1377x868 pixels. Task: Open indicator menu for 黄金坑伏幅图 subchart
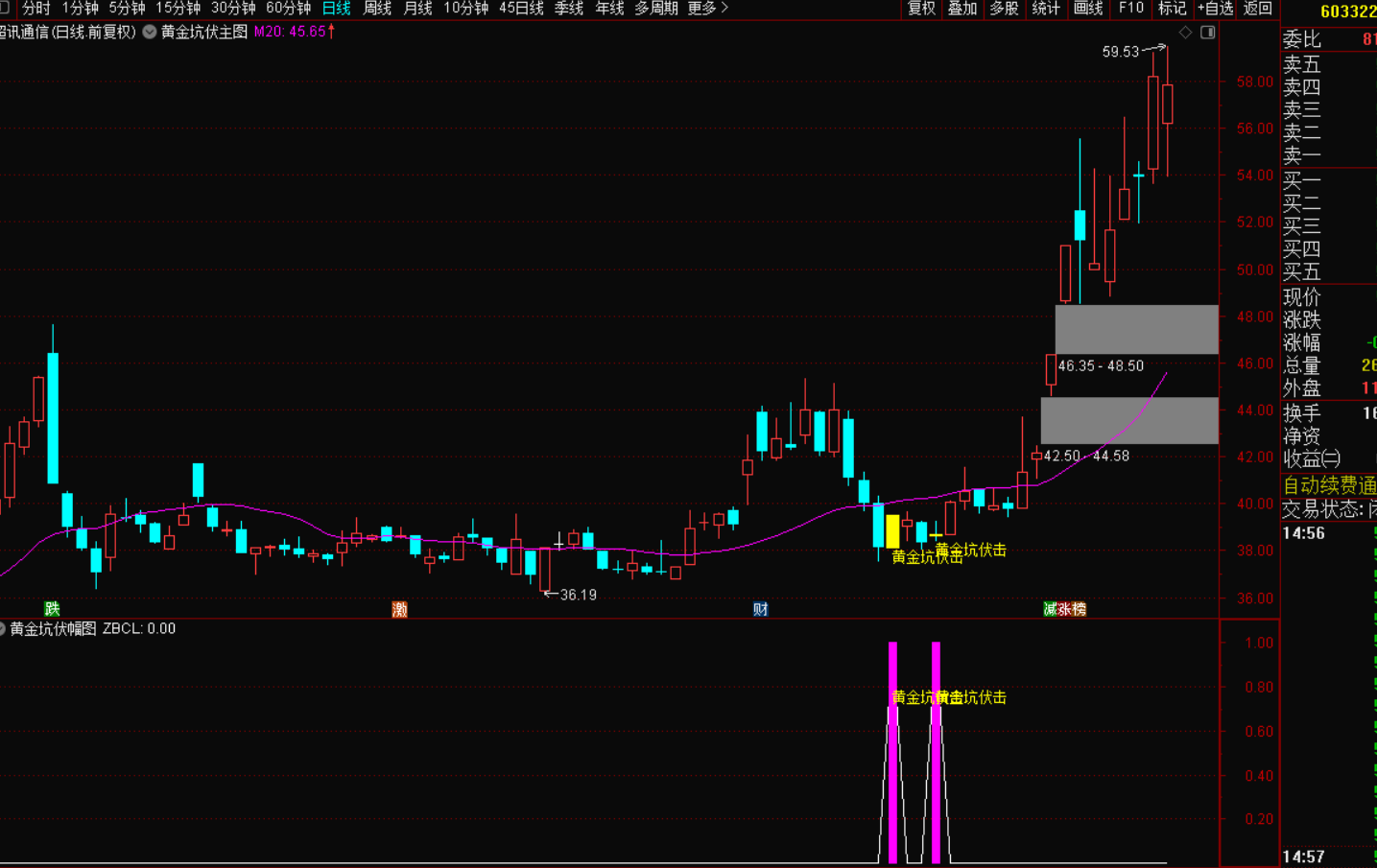point(3,629)
